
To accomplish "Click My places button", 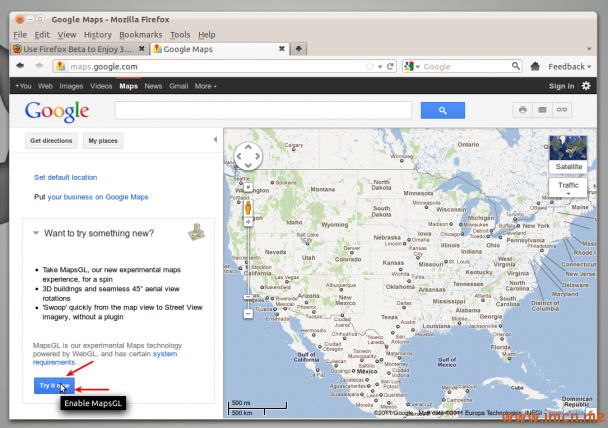I will click(x=103, y=141).
